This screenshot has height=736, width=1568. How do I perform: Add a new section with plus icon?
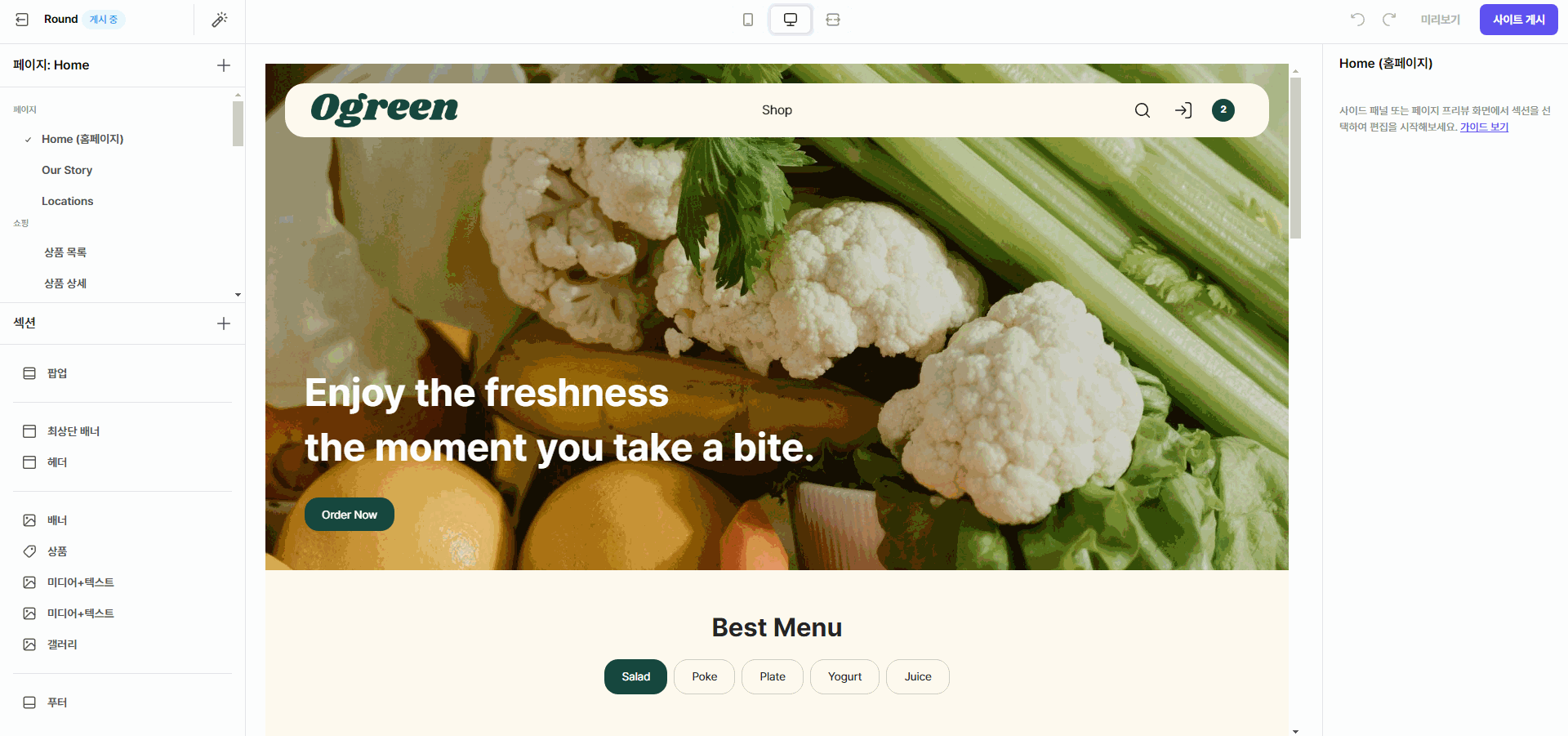click(224, 323)
